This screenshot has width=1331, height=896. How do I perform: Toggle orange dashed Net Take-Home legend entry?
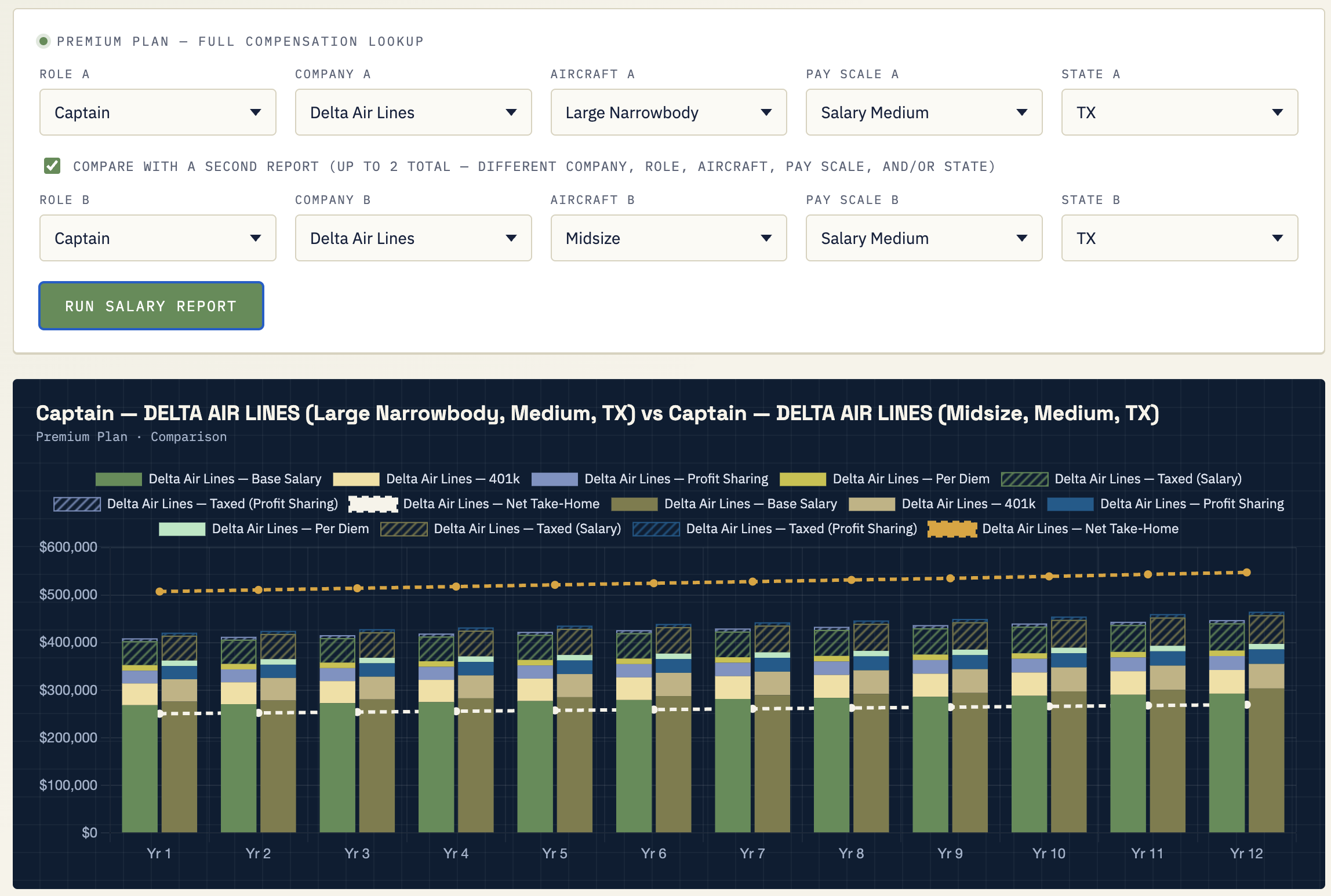click(x=952, y=529)
